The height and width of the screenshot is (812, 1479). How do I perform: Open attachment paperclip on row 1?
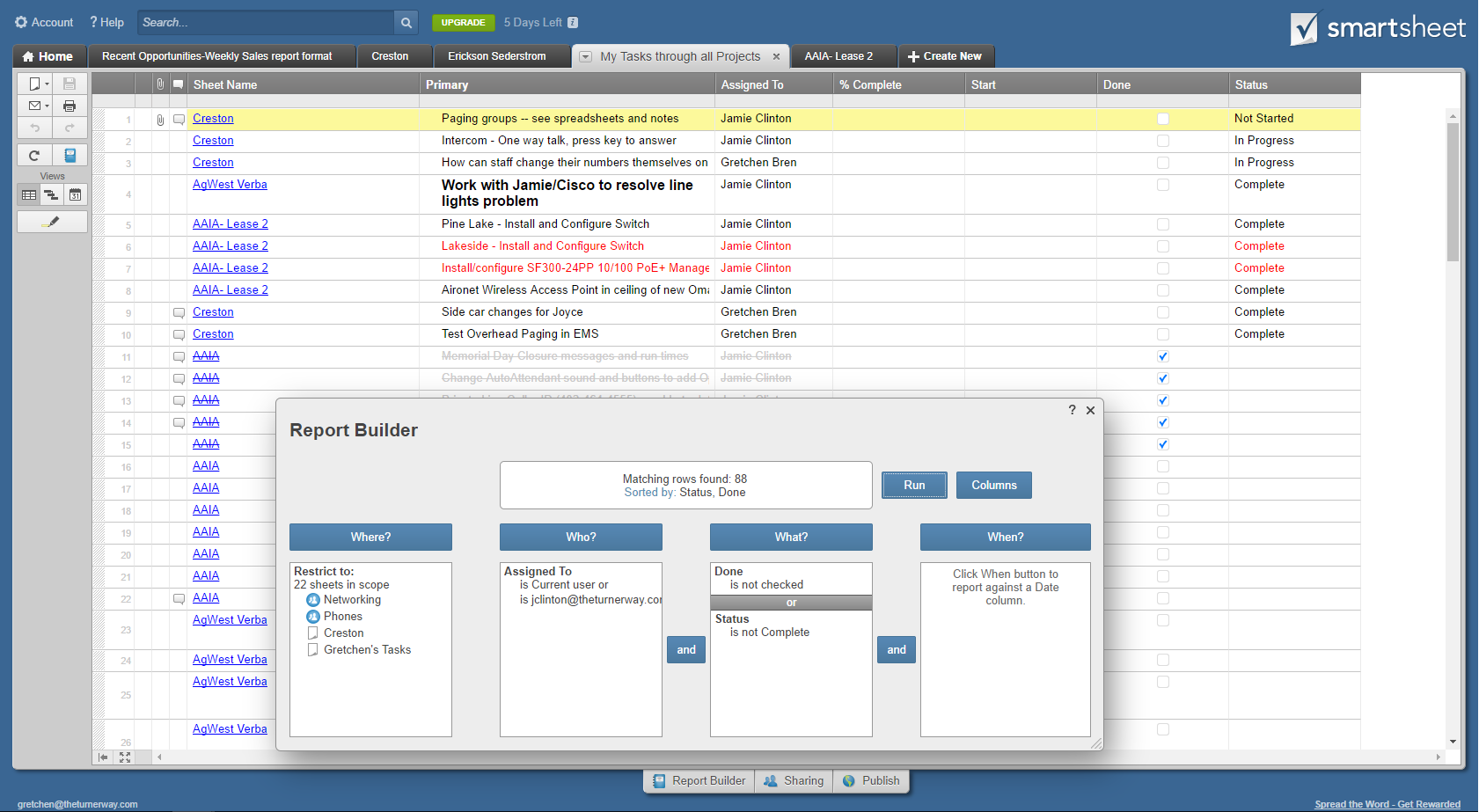pos(160,119)
